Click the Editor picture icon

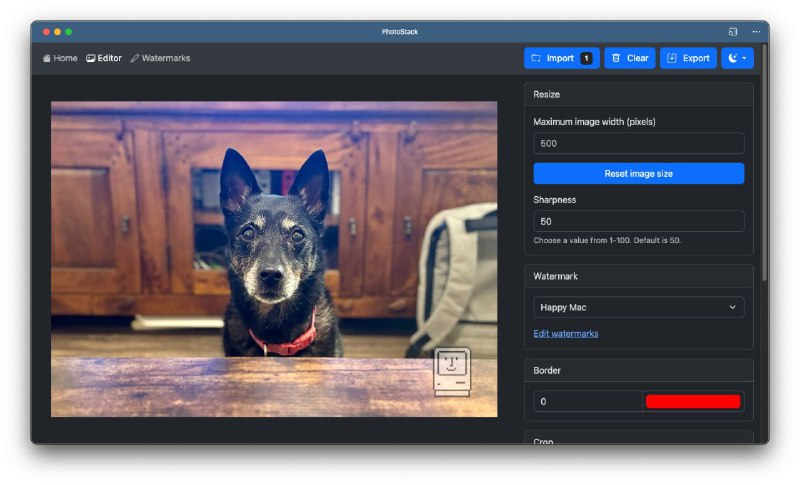pos(91,58)
